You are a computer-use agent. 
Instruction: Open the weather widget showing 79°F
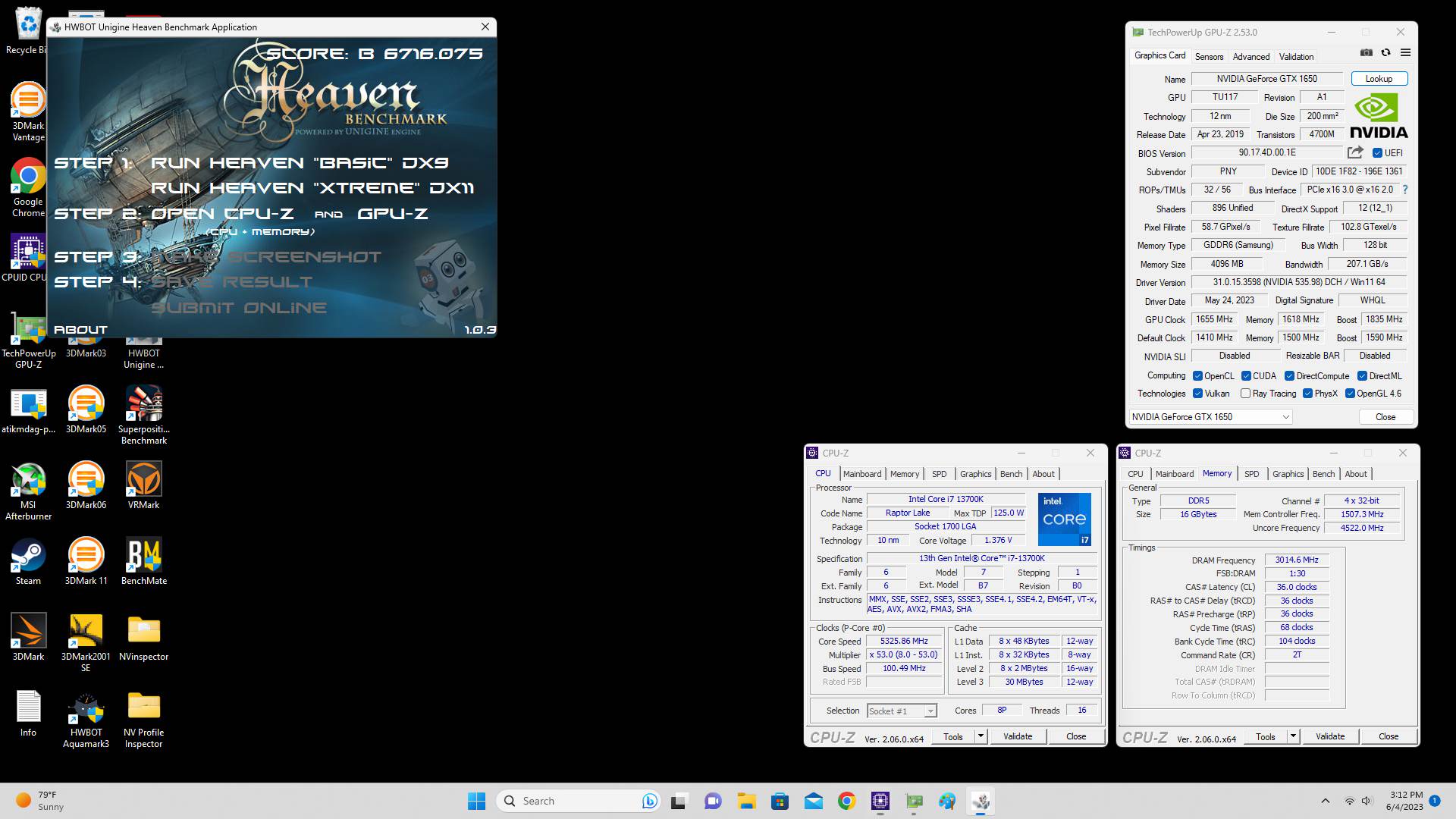(39, 801)
